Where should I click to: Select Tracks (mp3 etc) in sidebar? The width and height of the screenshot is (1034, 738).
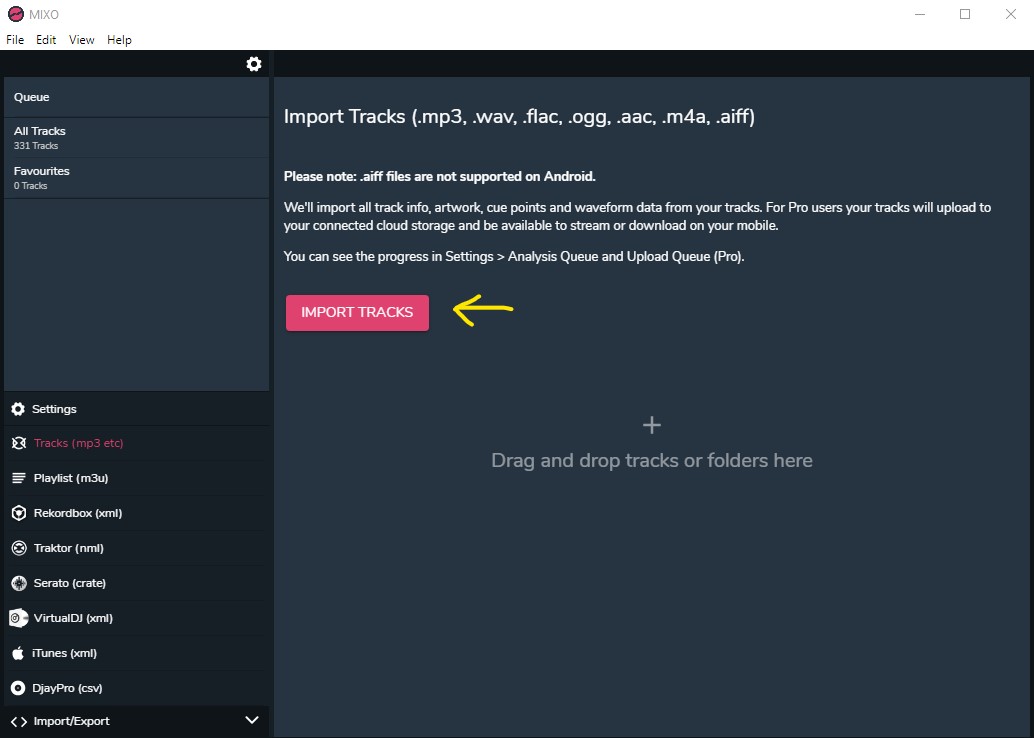[78, 443]
